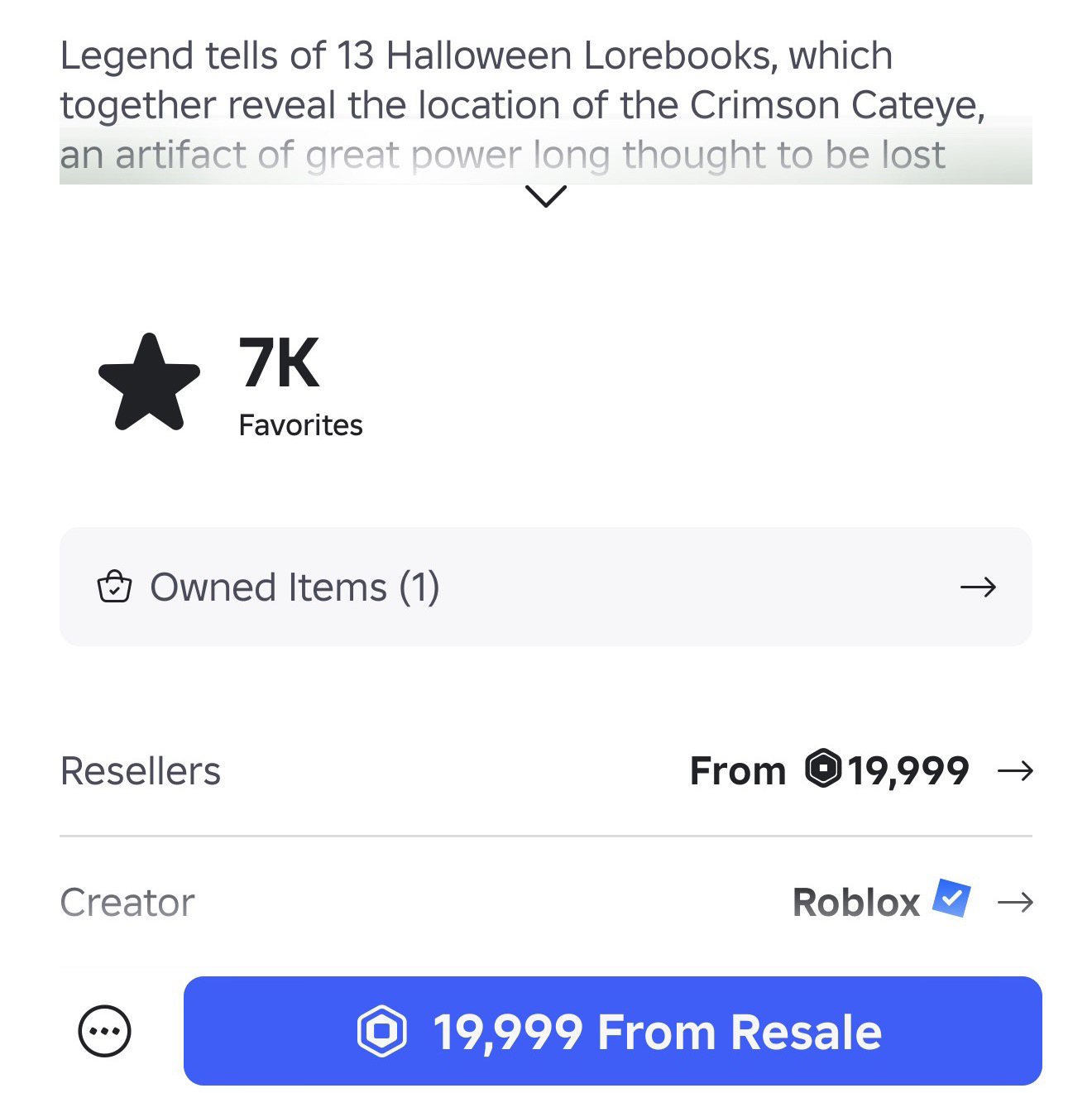
Task: Click the arrow at end of Creator row
Action: click(1015, 902)
